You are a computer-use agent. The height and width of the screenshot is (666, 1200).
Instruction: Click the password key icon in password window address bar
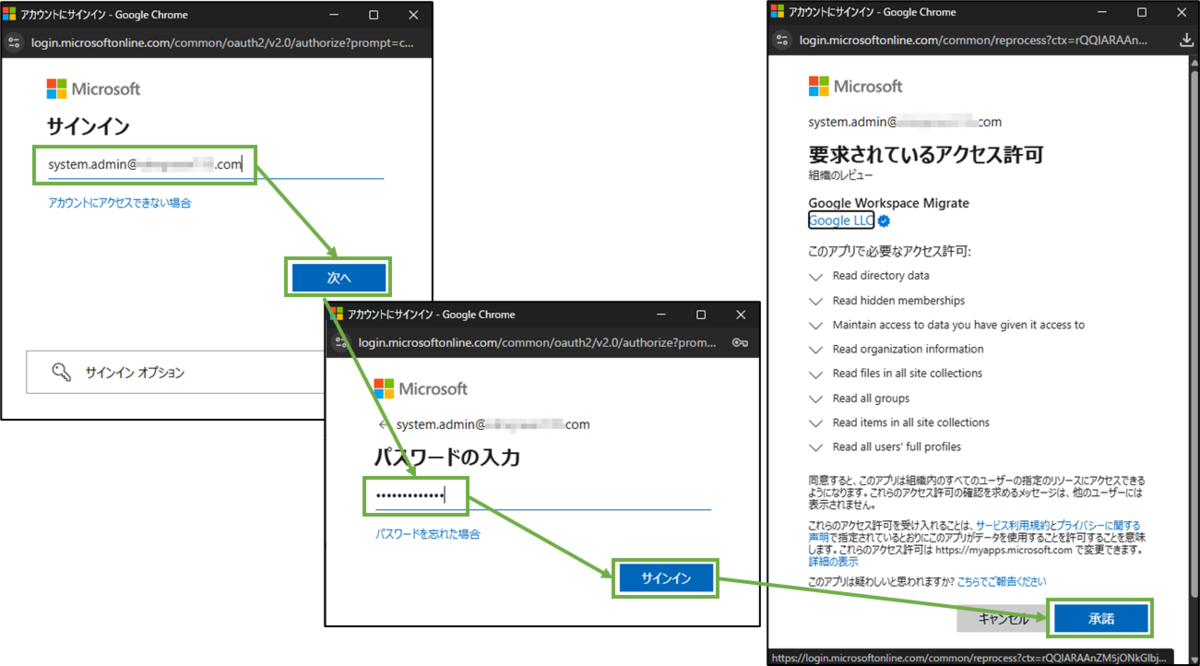(x=740, y=342)
